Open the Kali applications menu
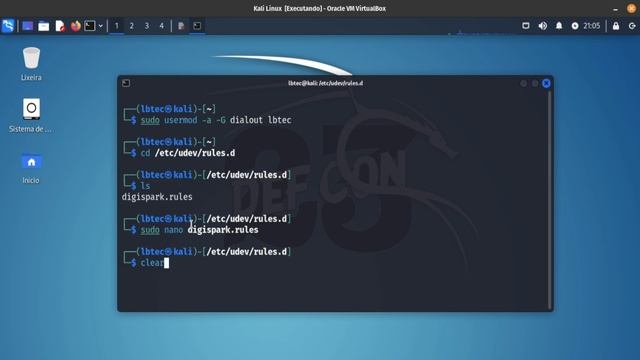 [x=8, y=26]
